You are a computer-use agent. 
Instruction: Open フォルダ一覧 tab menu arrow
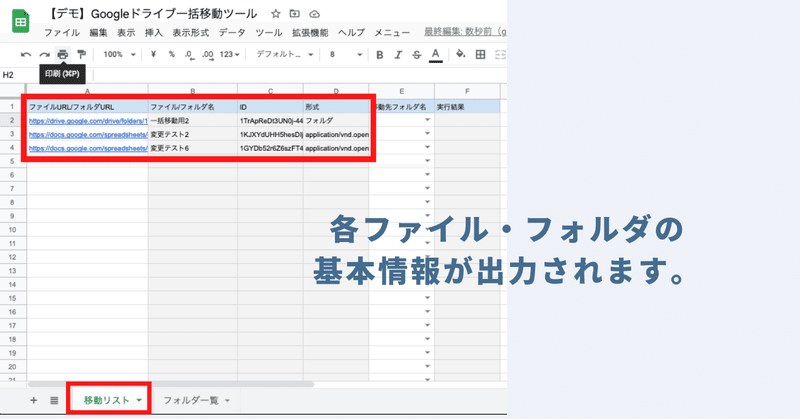click(x=228, y=401)
